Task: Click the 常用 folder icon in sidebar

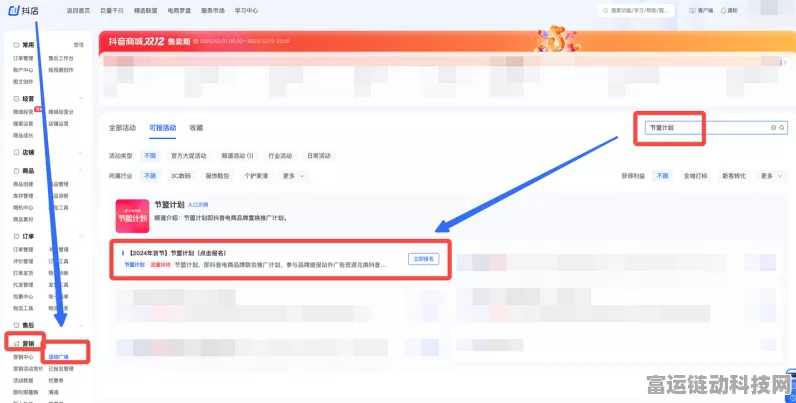Action: [16, 45]
